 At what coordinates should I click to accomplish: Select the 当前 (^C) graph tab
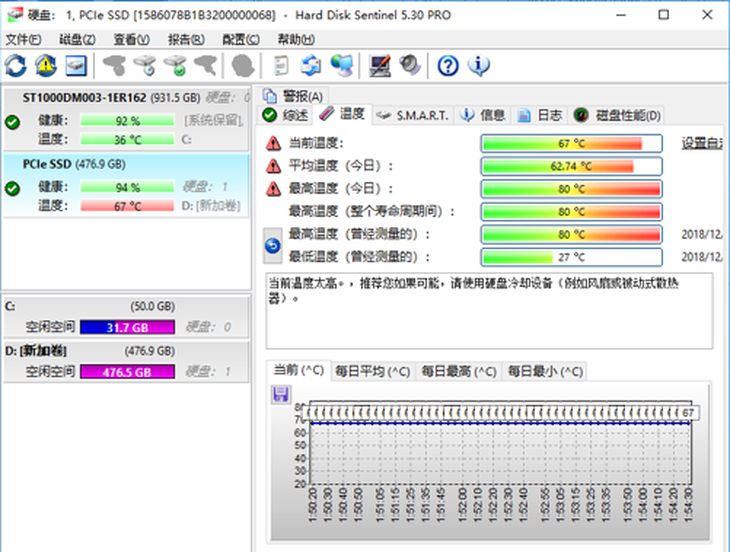[x=298, y=370]
